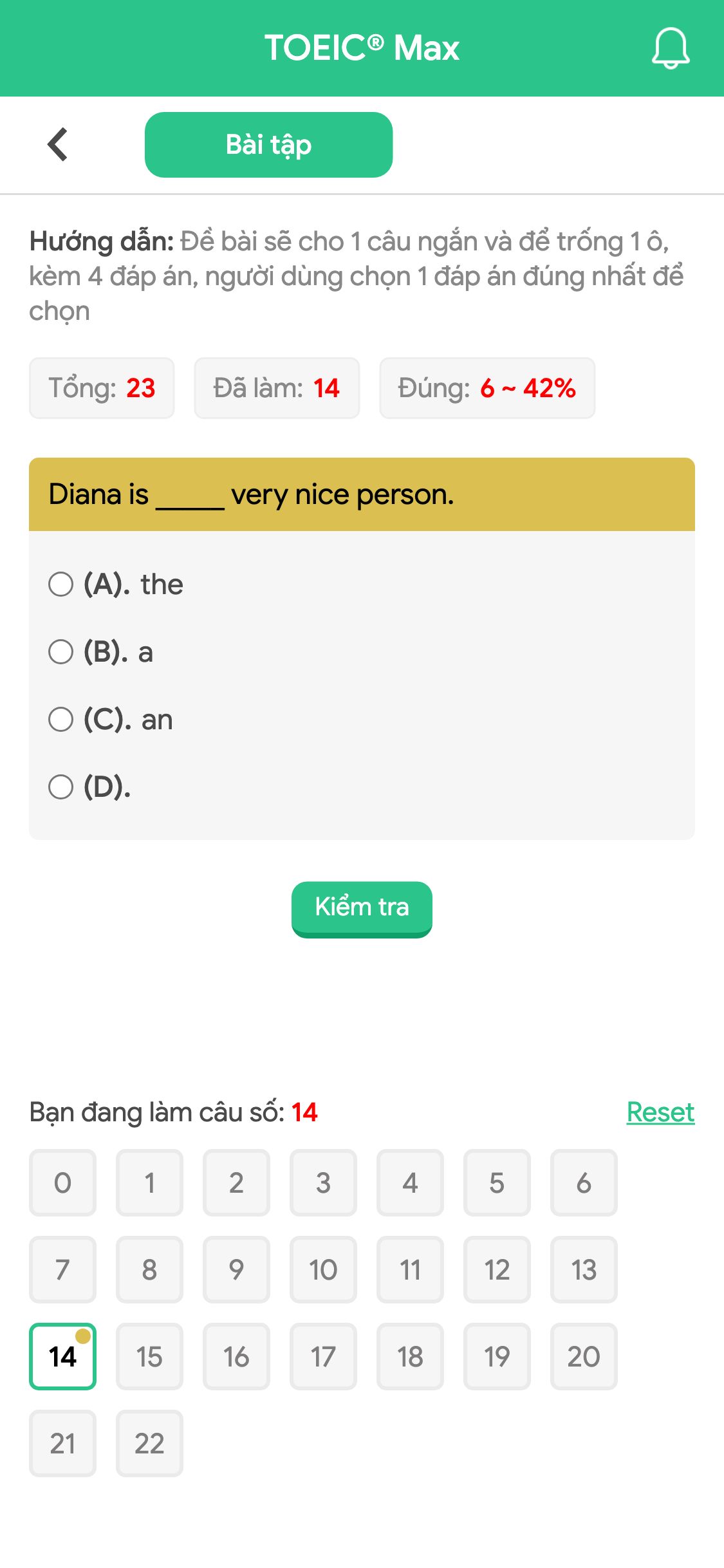Click the highlighted question text banner
The image size is (724, 1568).
tap(362, 494)
